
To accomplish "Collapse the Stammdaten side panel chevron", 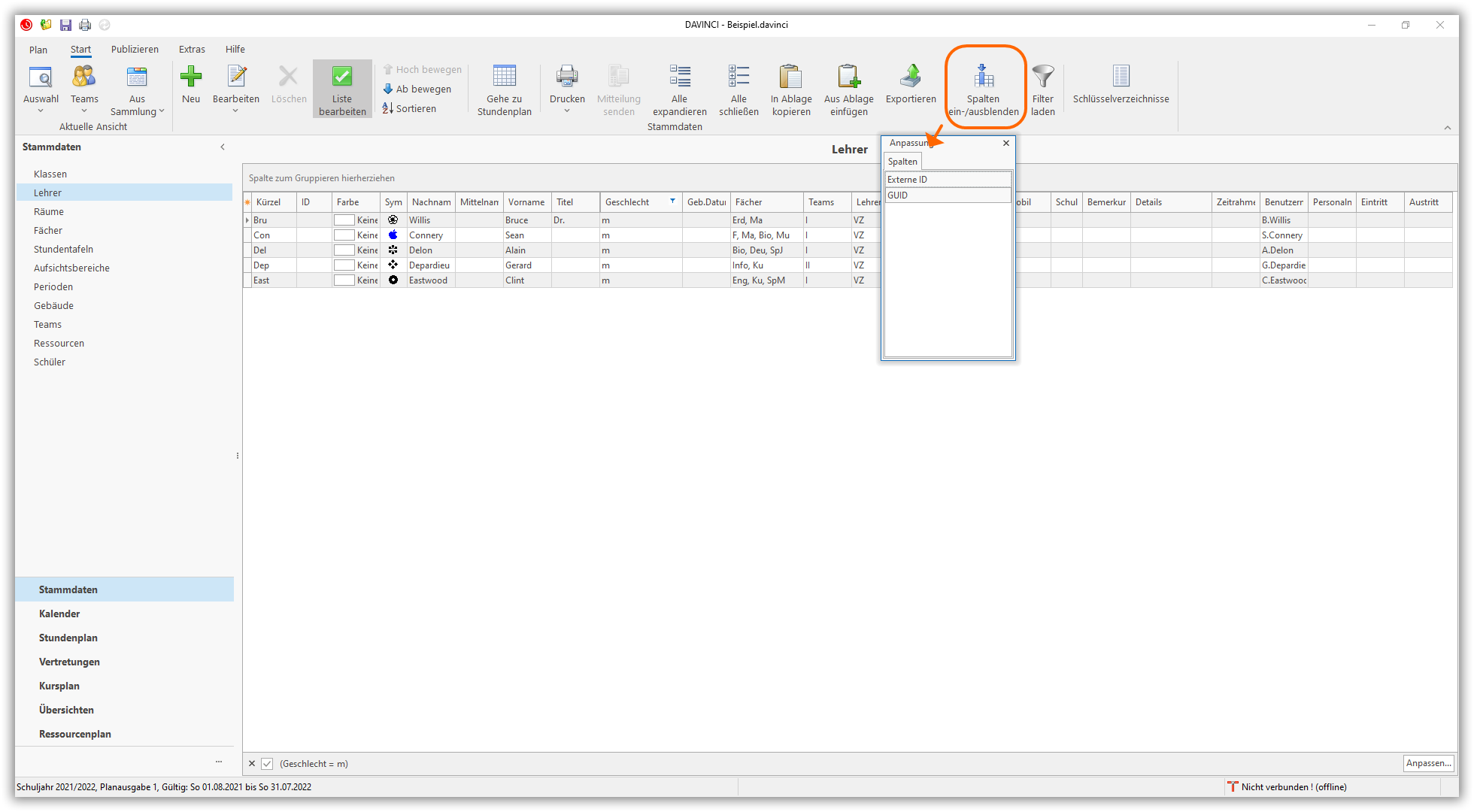I will 223,147.
